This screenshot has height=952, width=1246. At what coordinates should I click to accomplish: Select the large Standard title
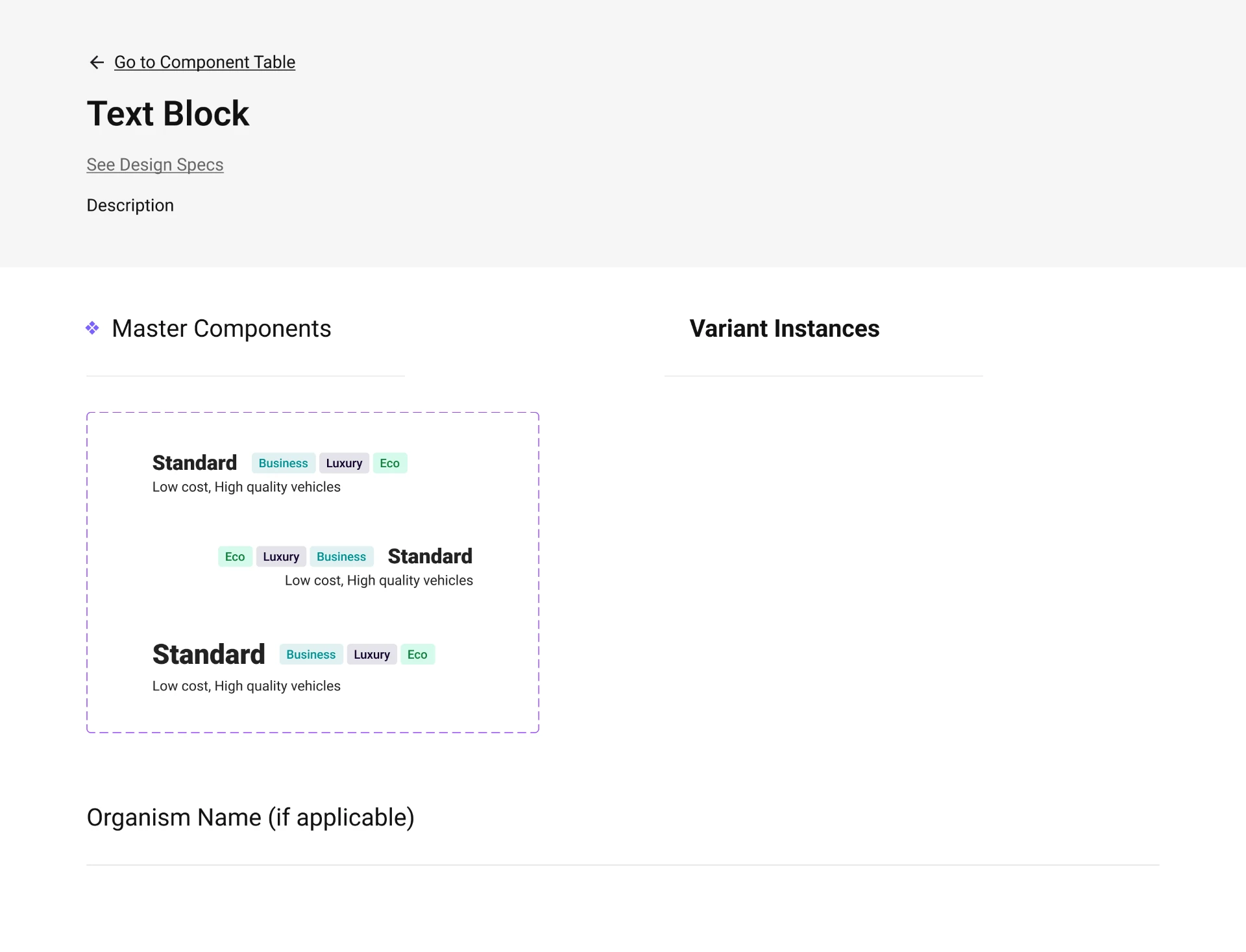(209, 654)
